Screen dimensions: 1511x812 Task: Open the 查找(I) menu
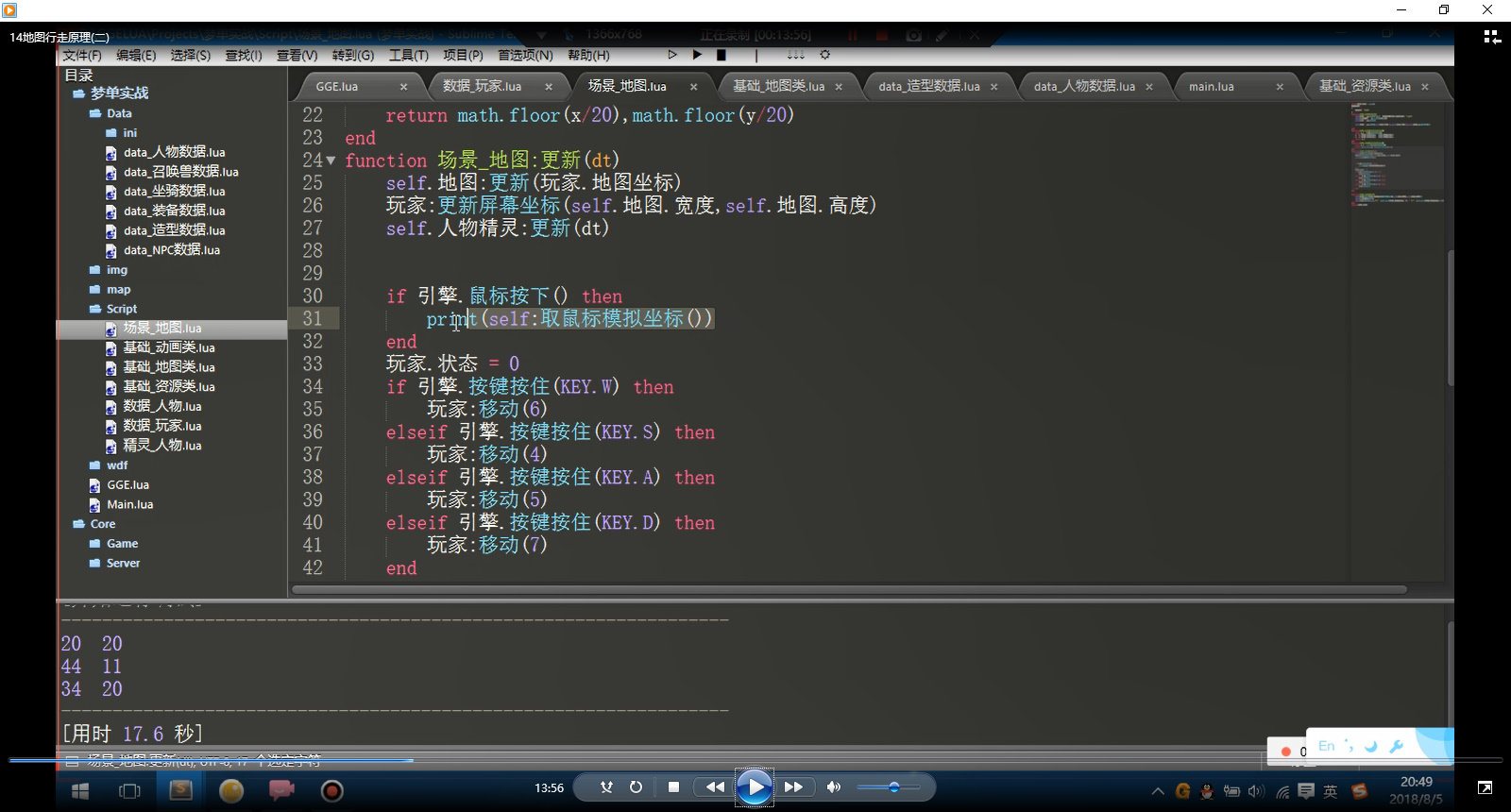(244, 56)
